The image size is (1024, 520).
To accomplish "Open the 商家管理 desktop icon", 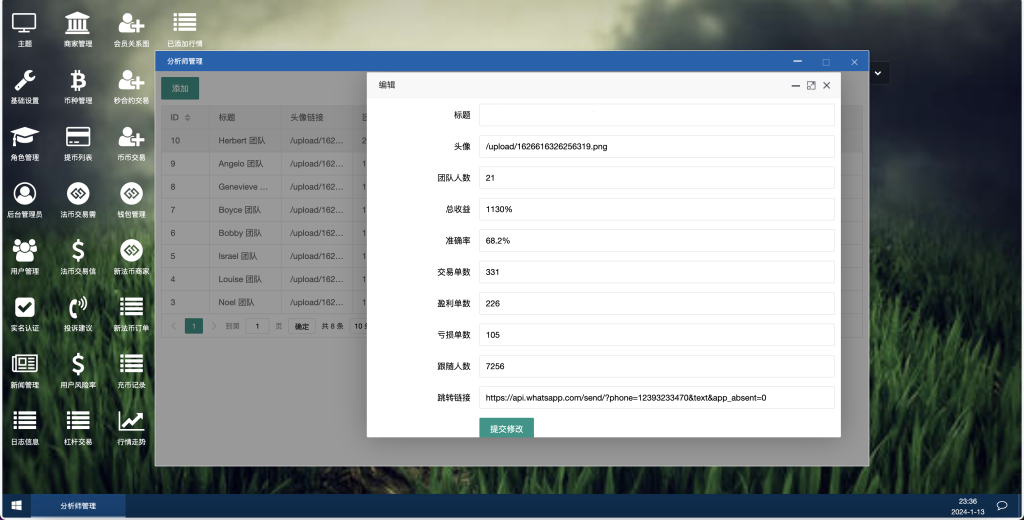I will (78, 24).
